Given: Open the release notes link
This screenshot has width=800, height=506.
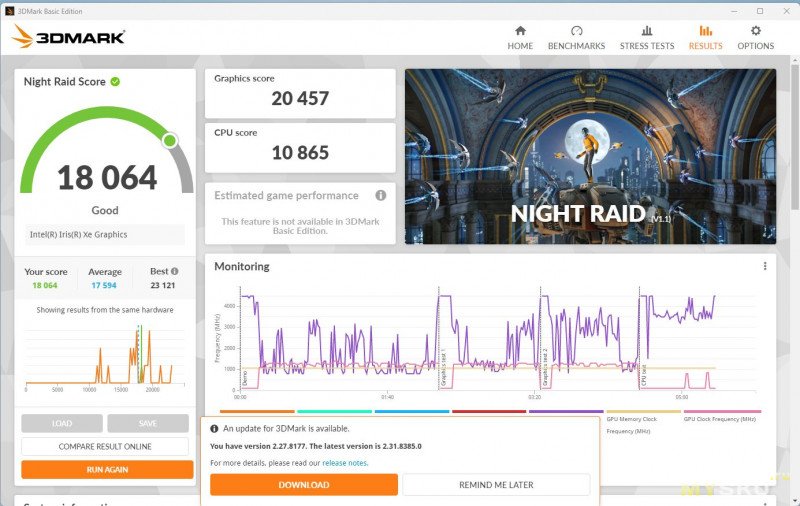Looking at the screenshot, I should pos(344,463).
